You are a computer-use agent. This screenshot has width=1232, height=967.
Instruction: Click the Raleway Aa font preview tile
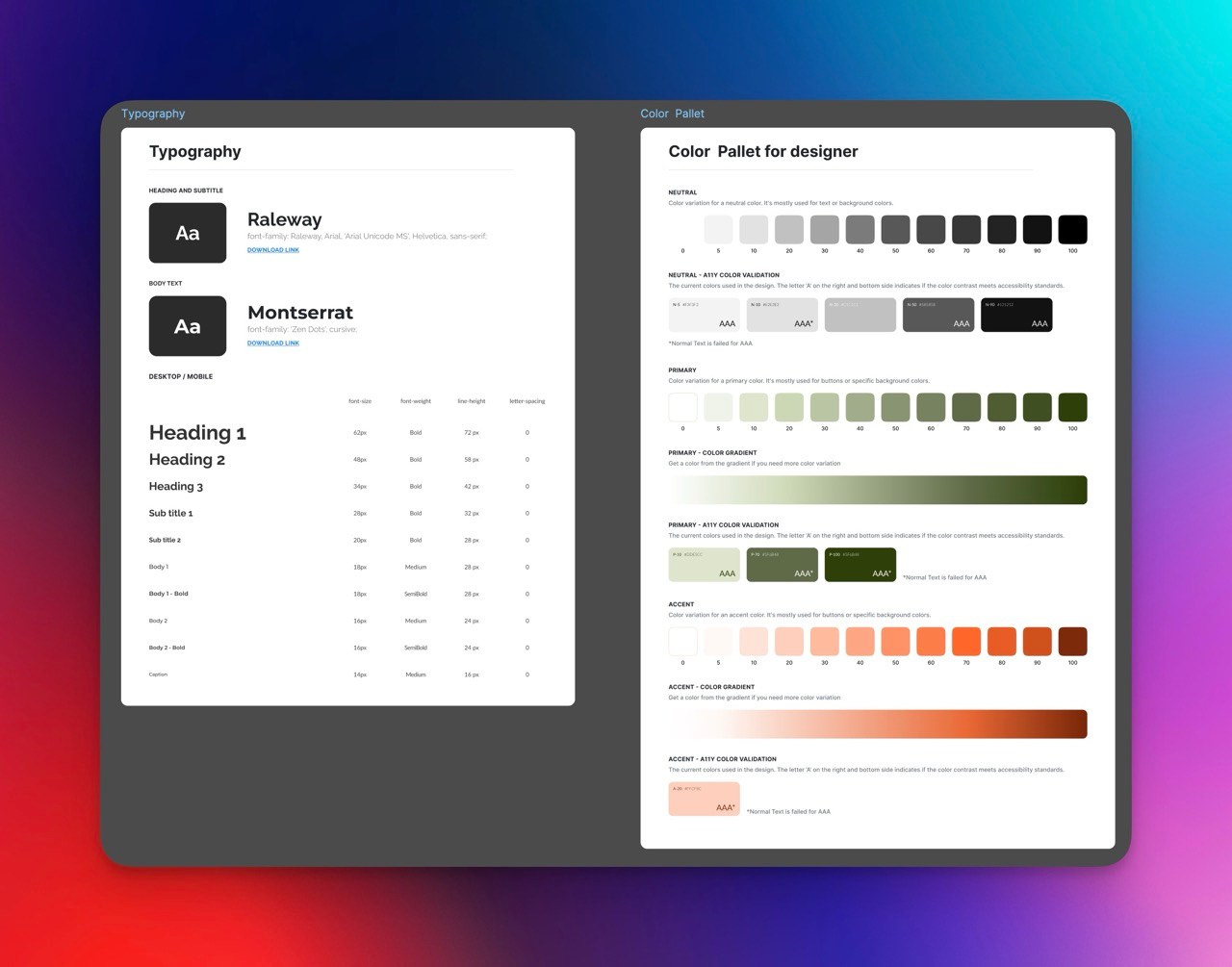[188, 233]
